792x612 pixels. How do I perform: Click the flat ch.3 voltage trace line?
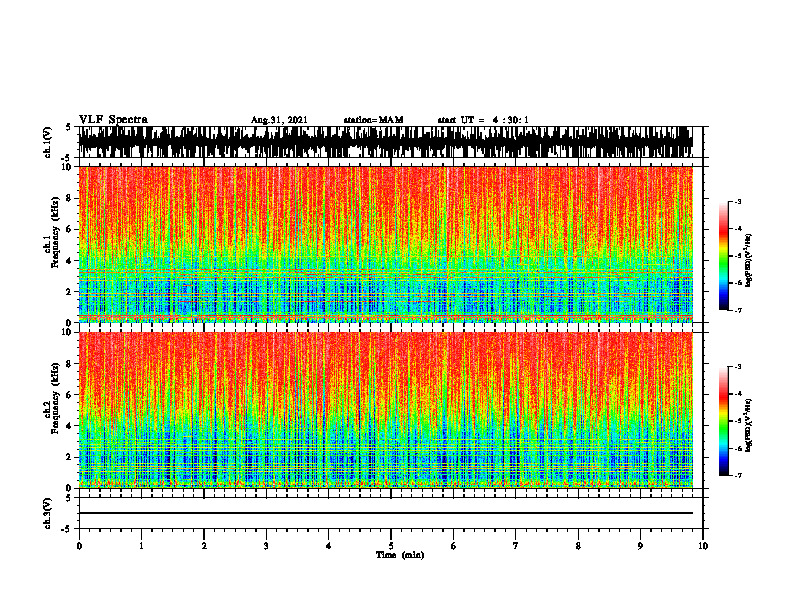(385, 513)
